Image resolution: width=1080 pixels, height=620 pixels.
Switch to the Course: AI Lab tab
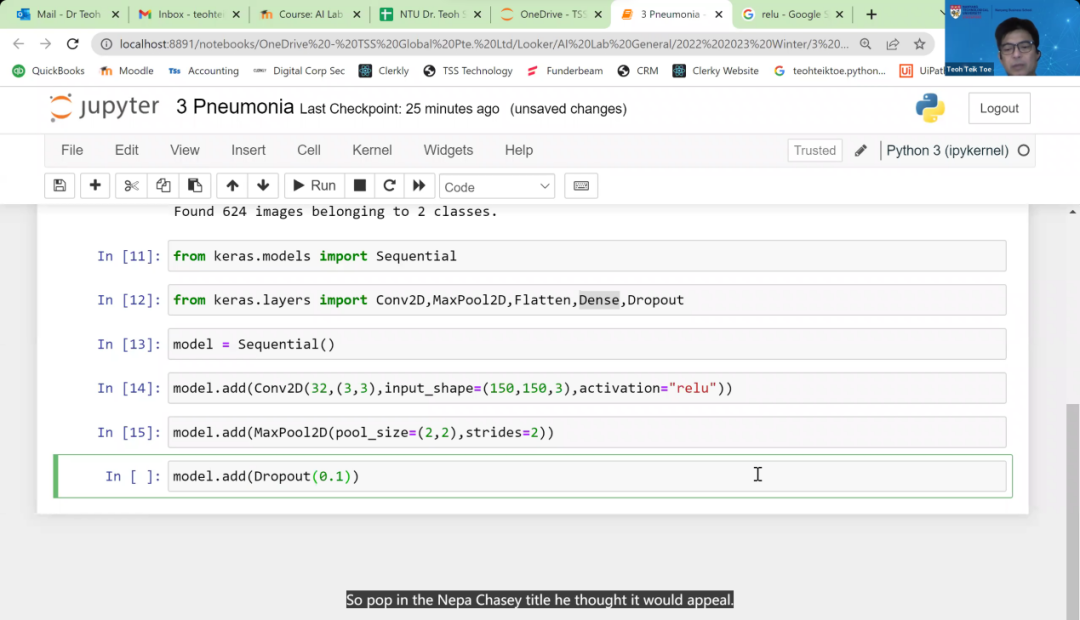[309, 14]
